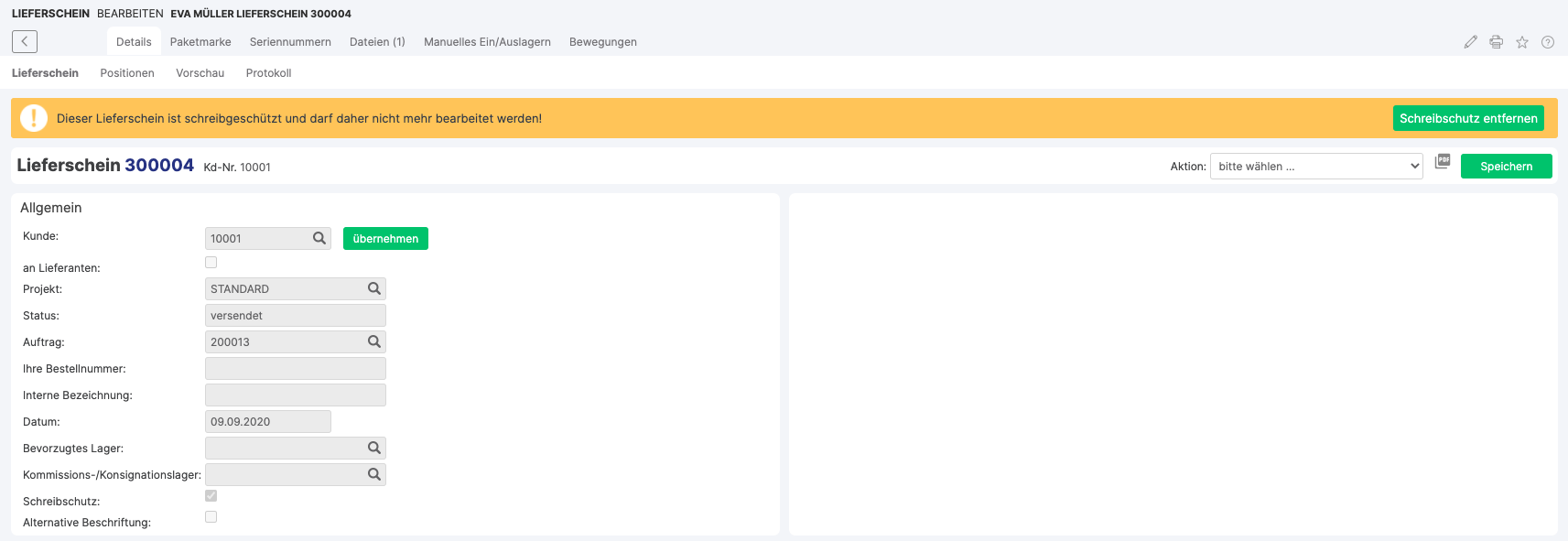Mark page as favorite with star icon
Screen dimensions: 1568x541
click(x=1521, y=42)
